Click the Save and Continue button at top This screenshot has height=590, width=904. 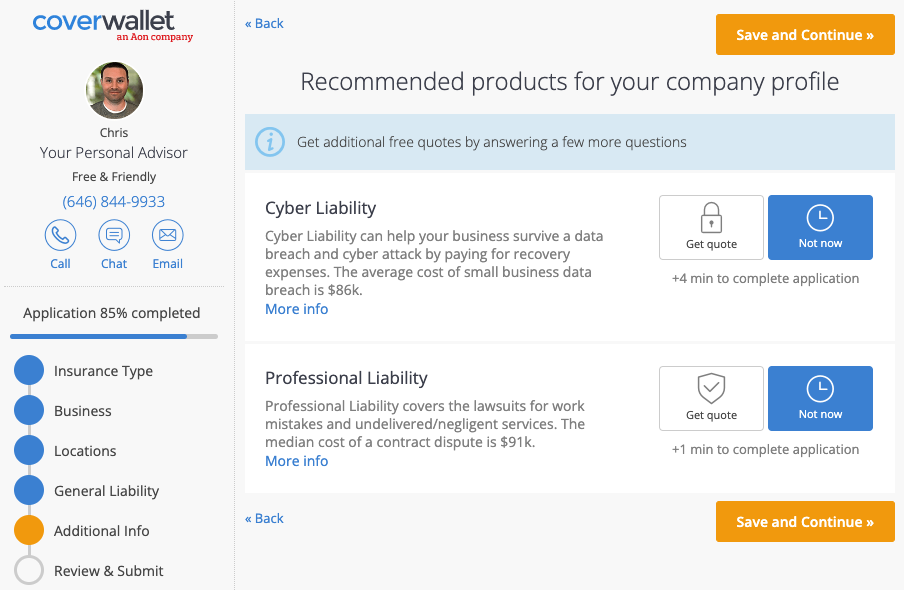tap(804, 34)
